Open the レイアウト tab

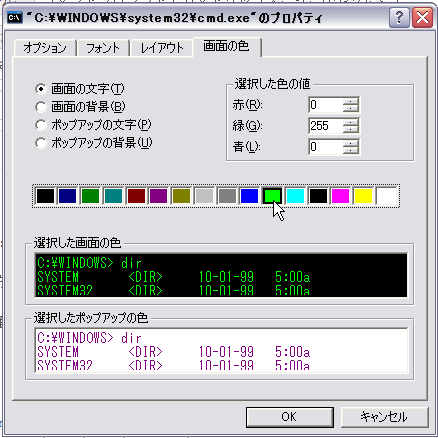point(162,48)
